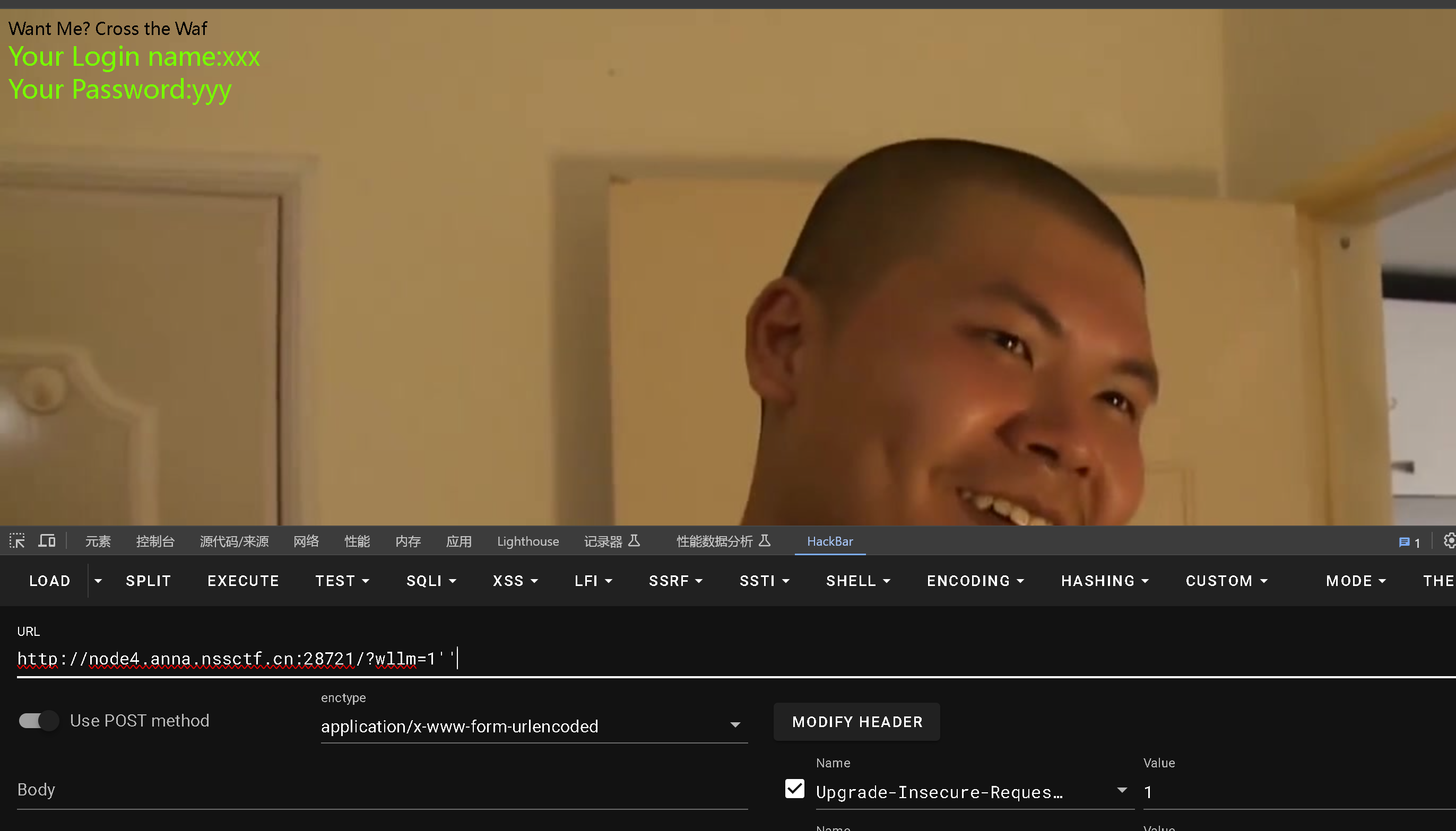This screenshot has height=831, width=1456.
Task: Open the ENCODING menu
Action: [975, 581]
